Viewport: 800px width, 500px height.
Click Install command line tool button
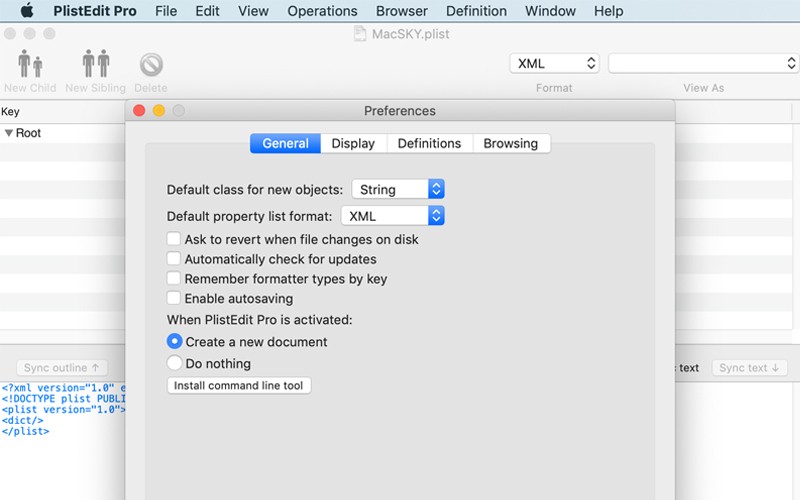pos(239,385)
